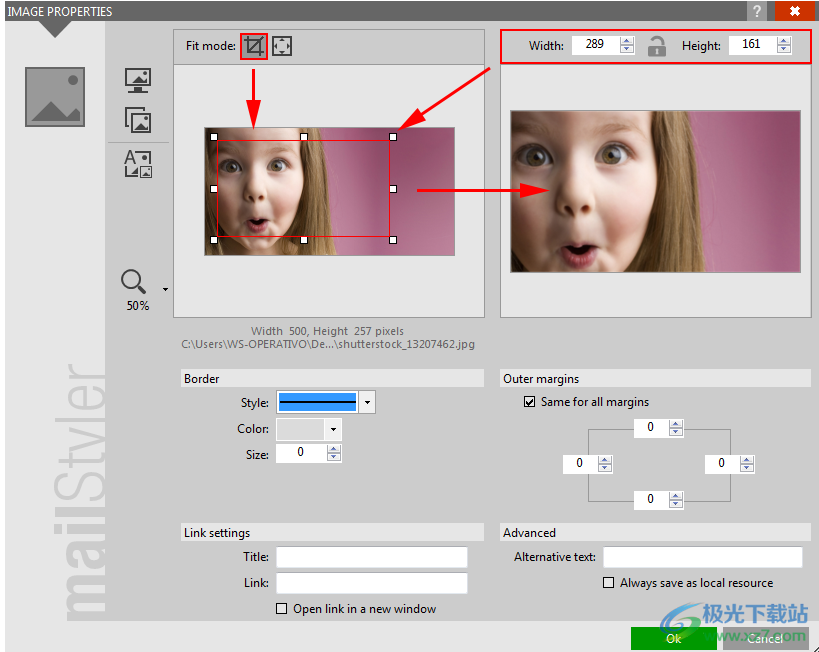
Task: Click the large image placeholder icon
Action: pos(55,97)
